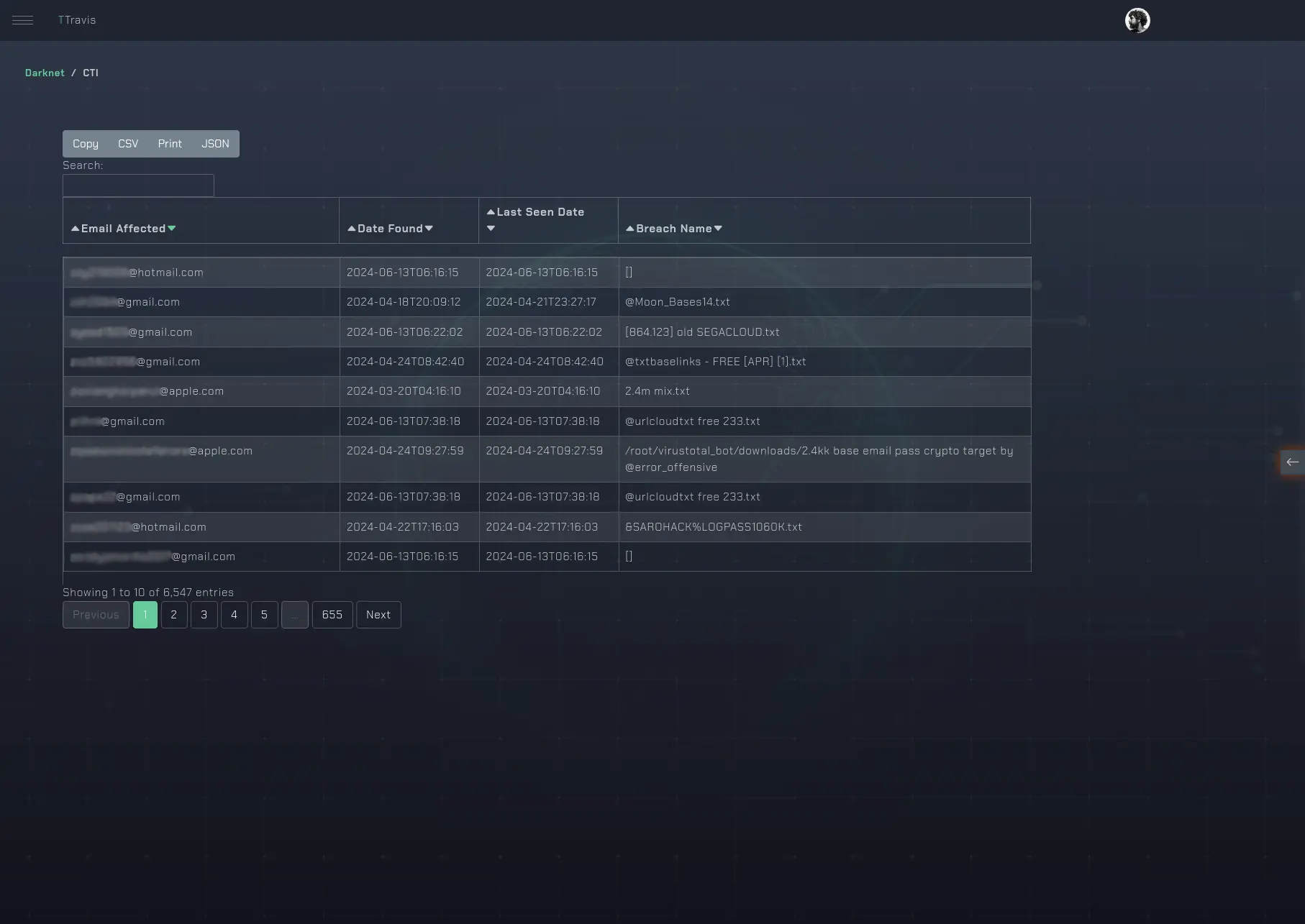Sort Last Seen Date ascending arrow
This screenshot has width=1305, height=924.
[491, 212]
